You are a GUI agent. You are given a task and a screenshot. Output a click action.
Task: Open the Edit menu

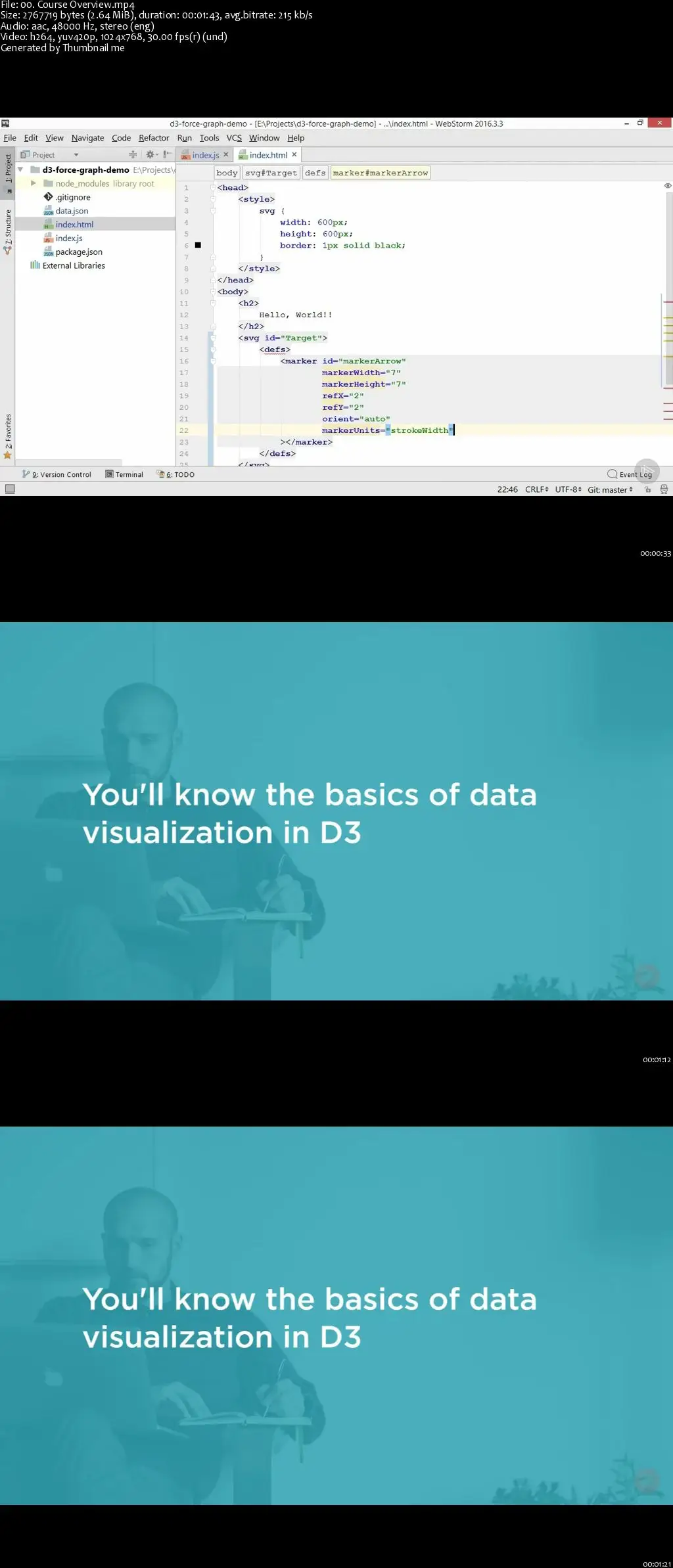[31, 138]
